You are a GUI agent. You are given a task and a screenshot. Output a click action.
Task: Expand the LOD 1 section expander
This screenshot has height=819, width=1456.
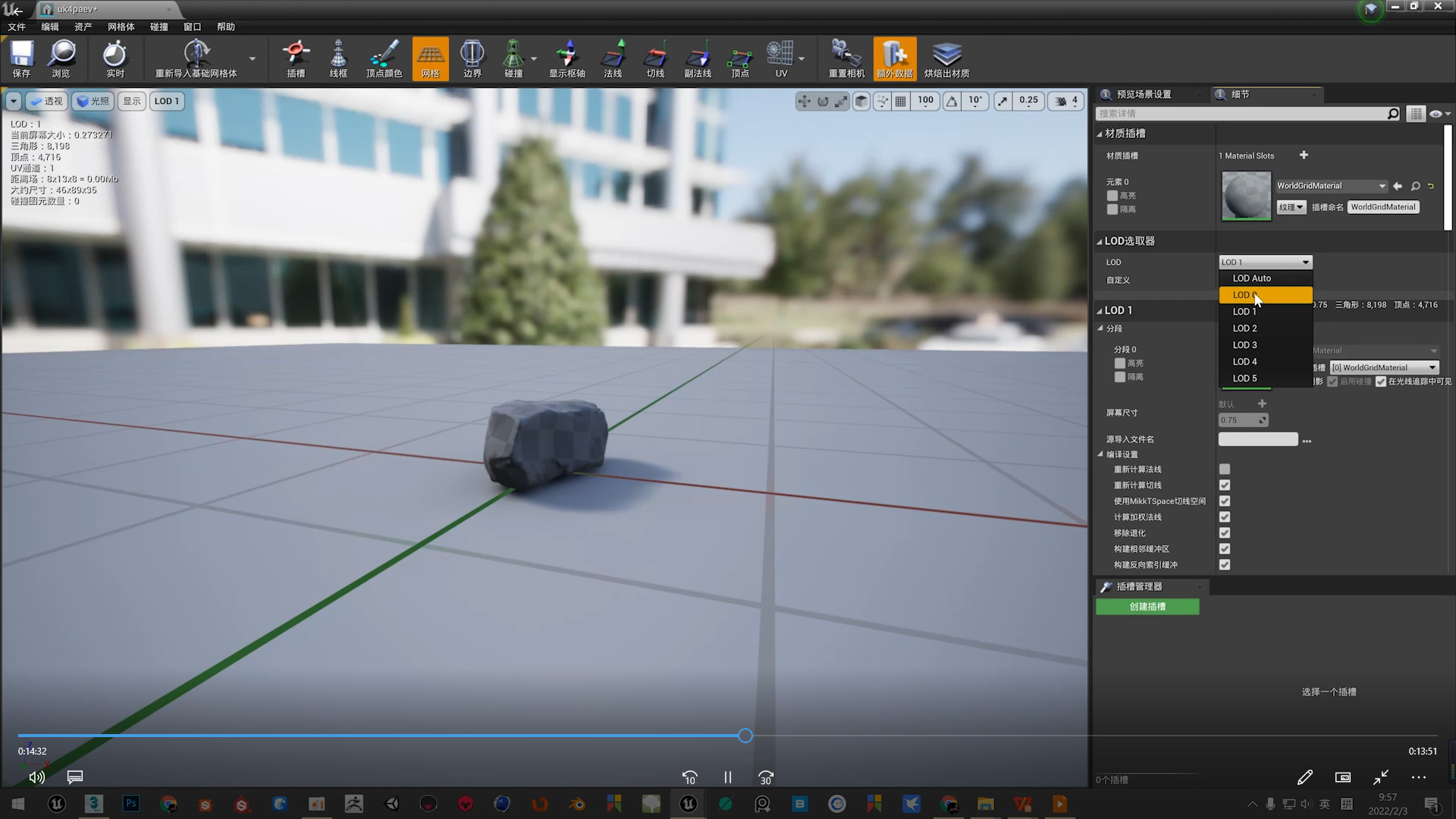1099,310
